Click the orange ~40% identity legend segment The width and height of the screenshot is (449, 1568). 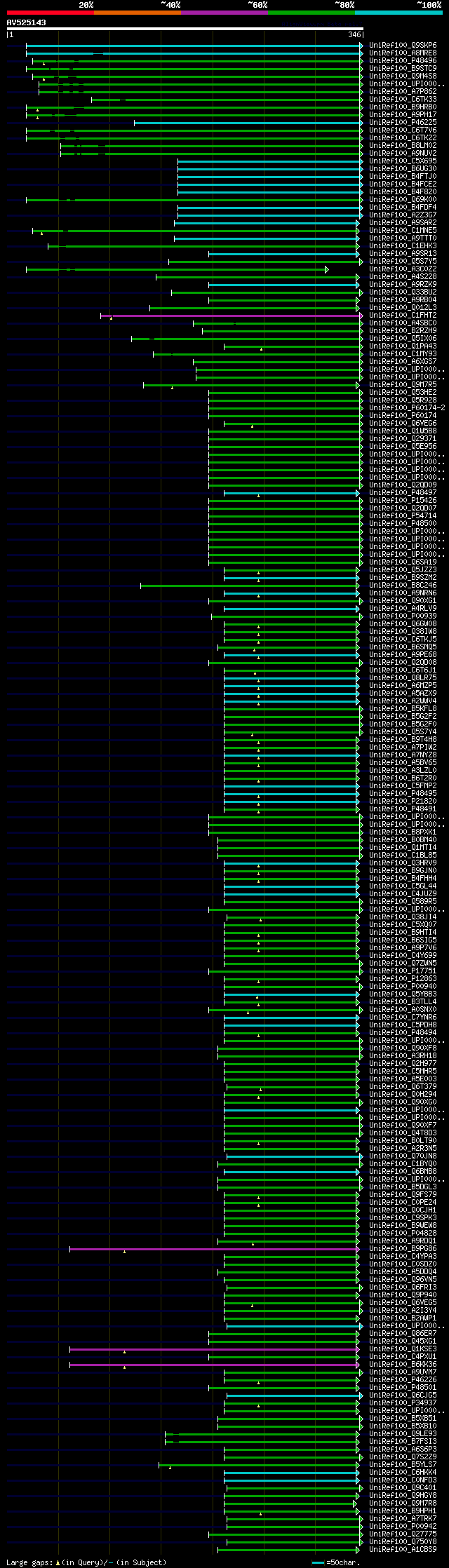137,13
